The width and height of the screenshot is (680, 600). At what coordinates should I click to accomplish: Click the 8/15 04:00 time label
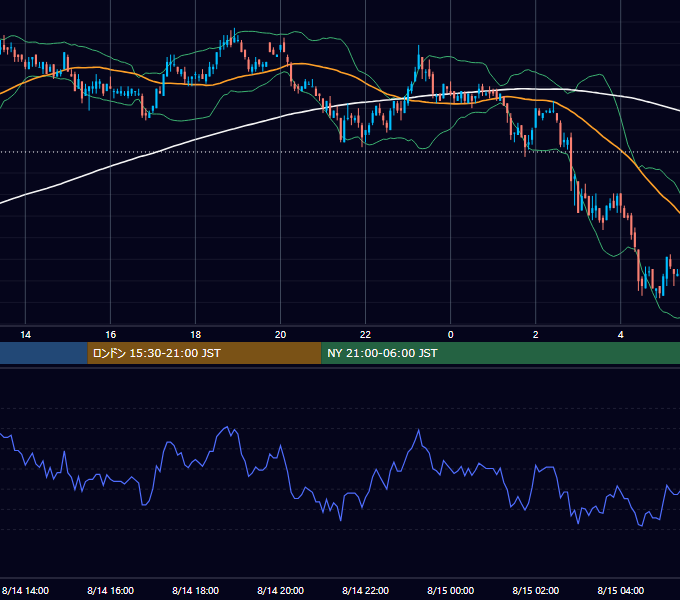point(621,590)
